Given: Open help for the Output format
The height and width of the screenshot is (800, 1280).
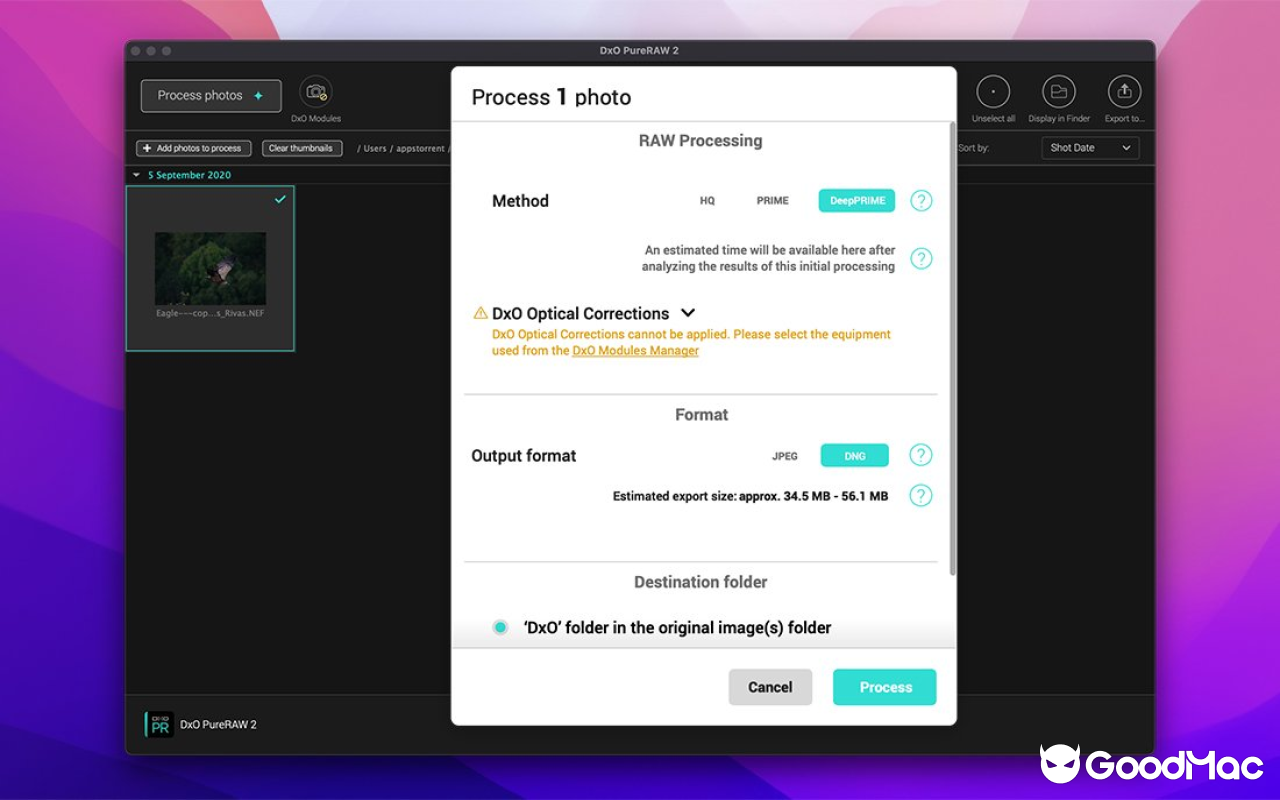Looking at the screenshot, I should [921, 456].
